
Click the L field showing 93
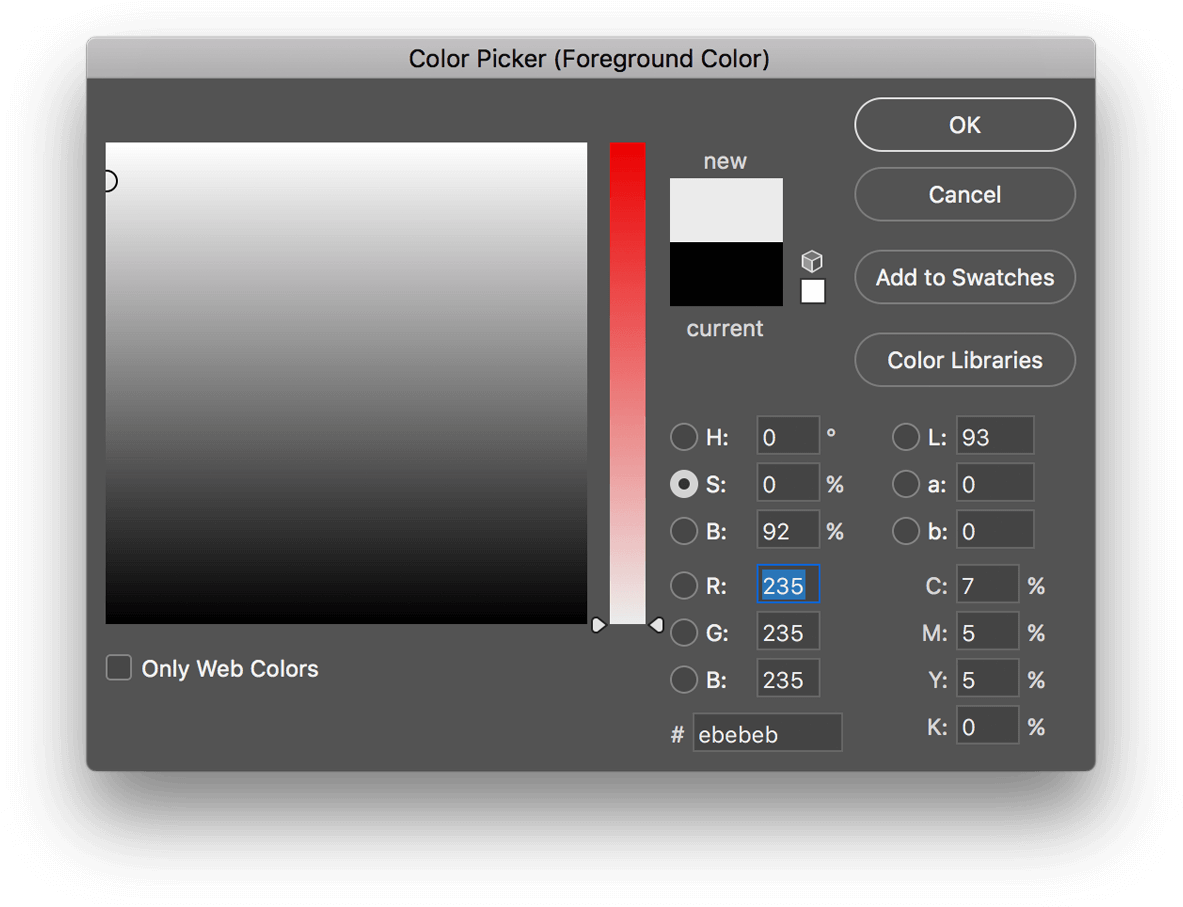[995, 436]
